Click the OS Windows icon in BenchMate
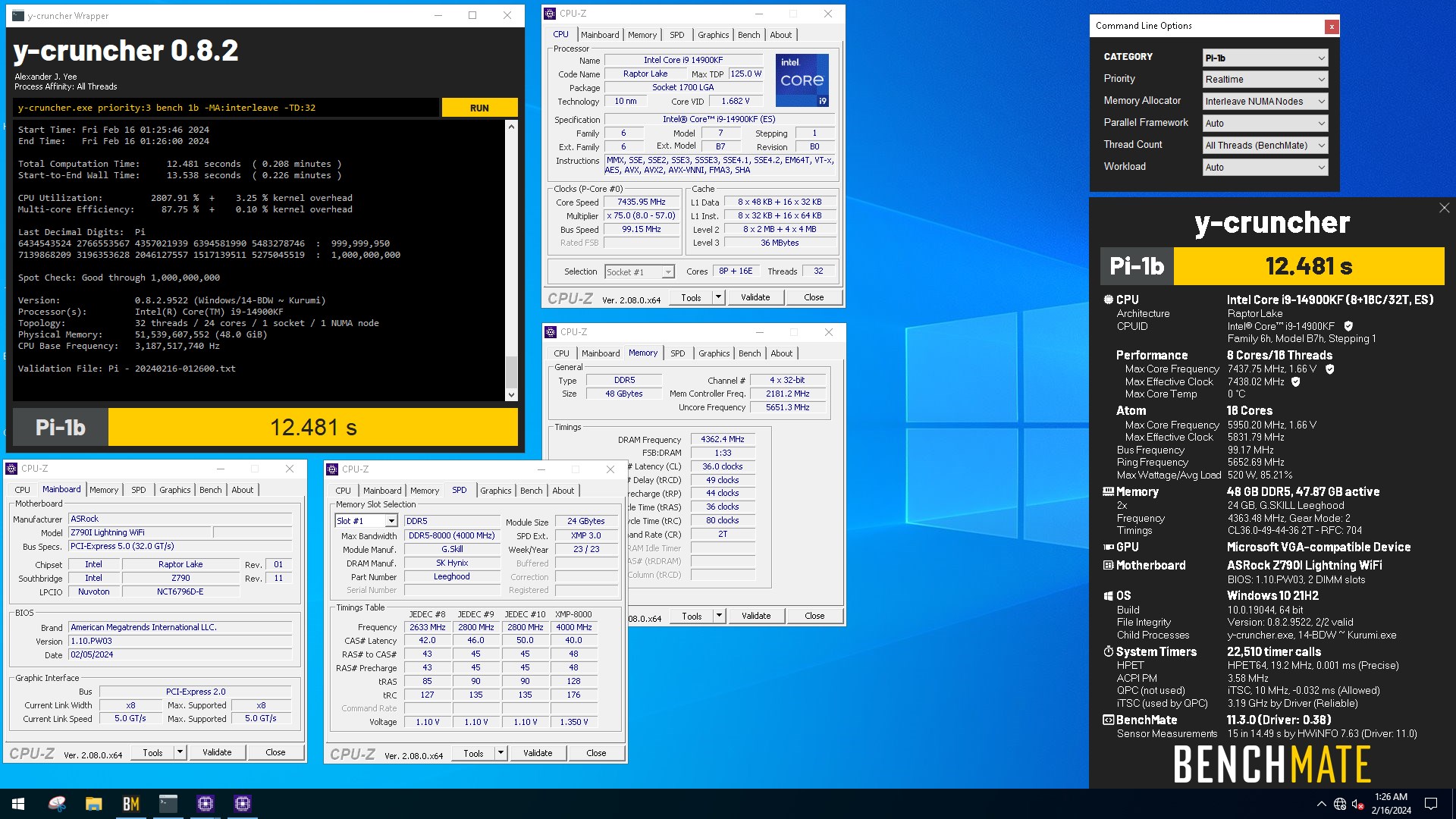 click(1108, 596)
